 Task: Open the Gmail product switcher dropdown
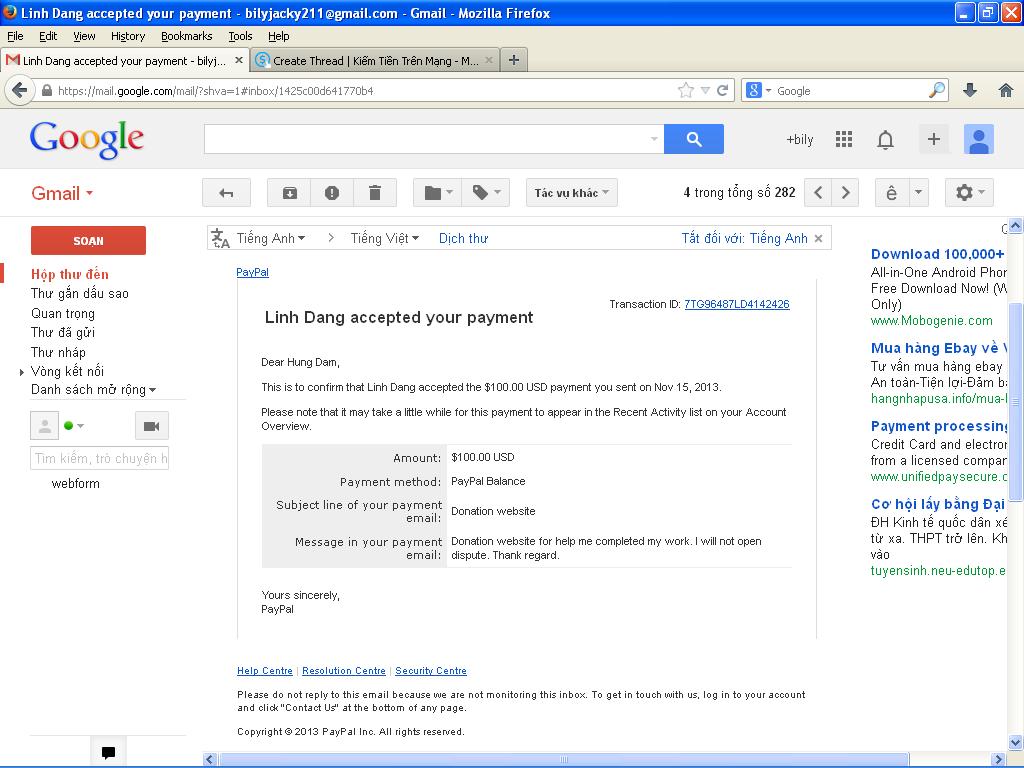pyautogui.click(x=62, y=193)
